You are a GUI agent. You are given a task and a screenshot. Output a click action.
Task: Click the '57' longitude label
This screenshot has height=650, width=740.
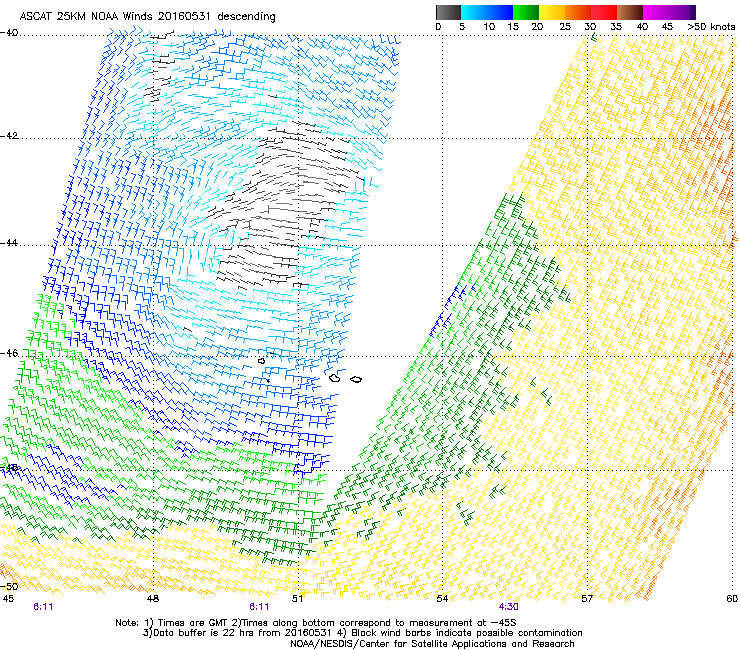(587, 599)
